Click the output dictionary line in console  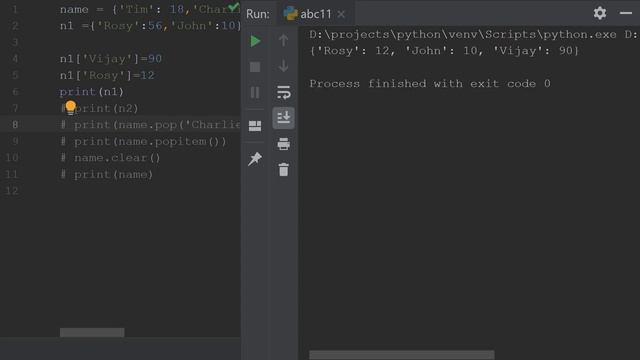[x=444, y=51]
